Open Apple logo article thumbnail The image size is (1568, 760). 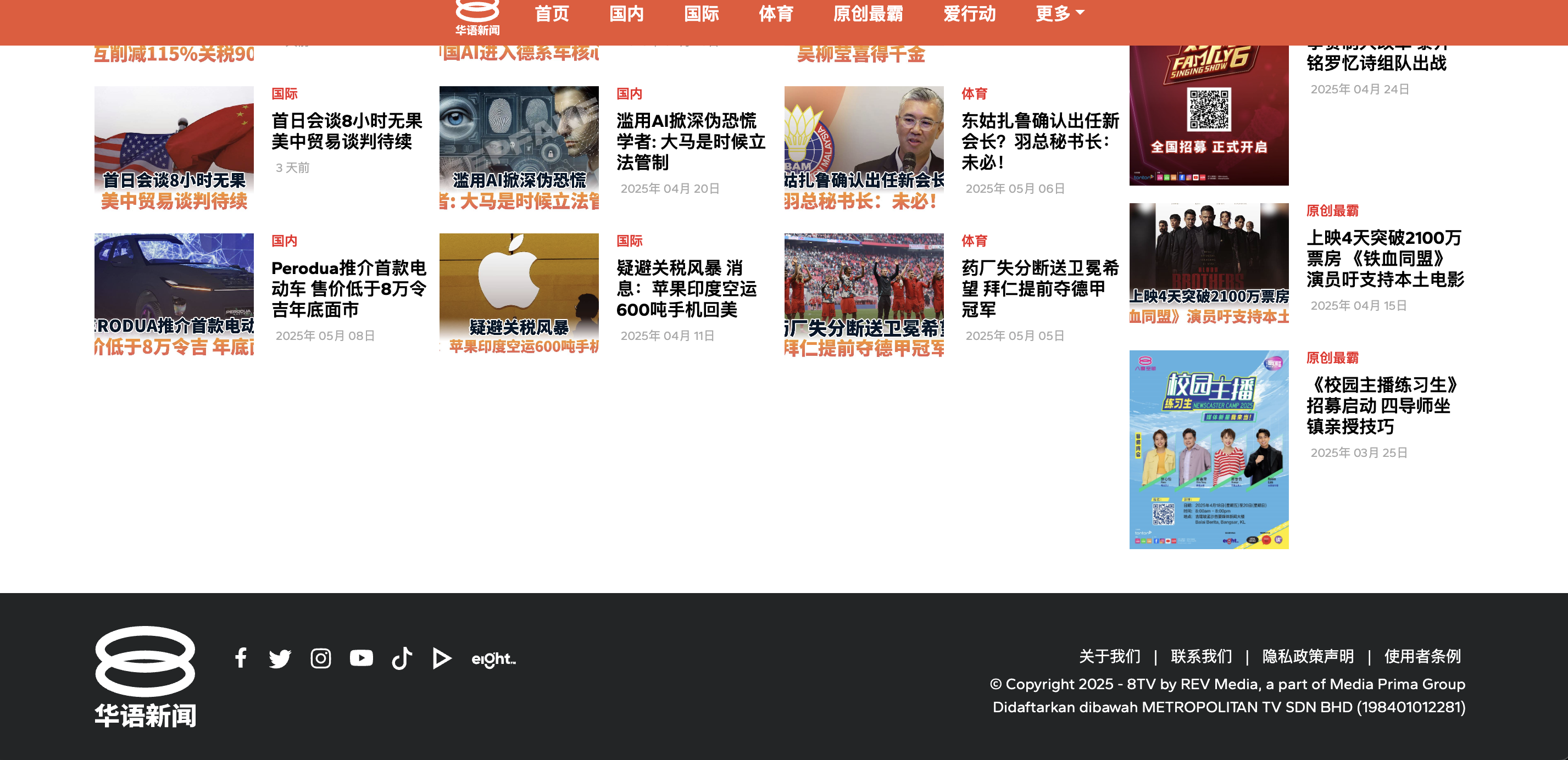519,295
